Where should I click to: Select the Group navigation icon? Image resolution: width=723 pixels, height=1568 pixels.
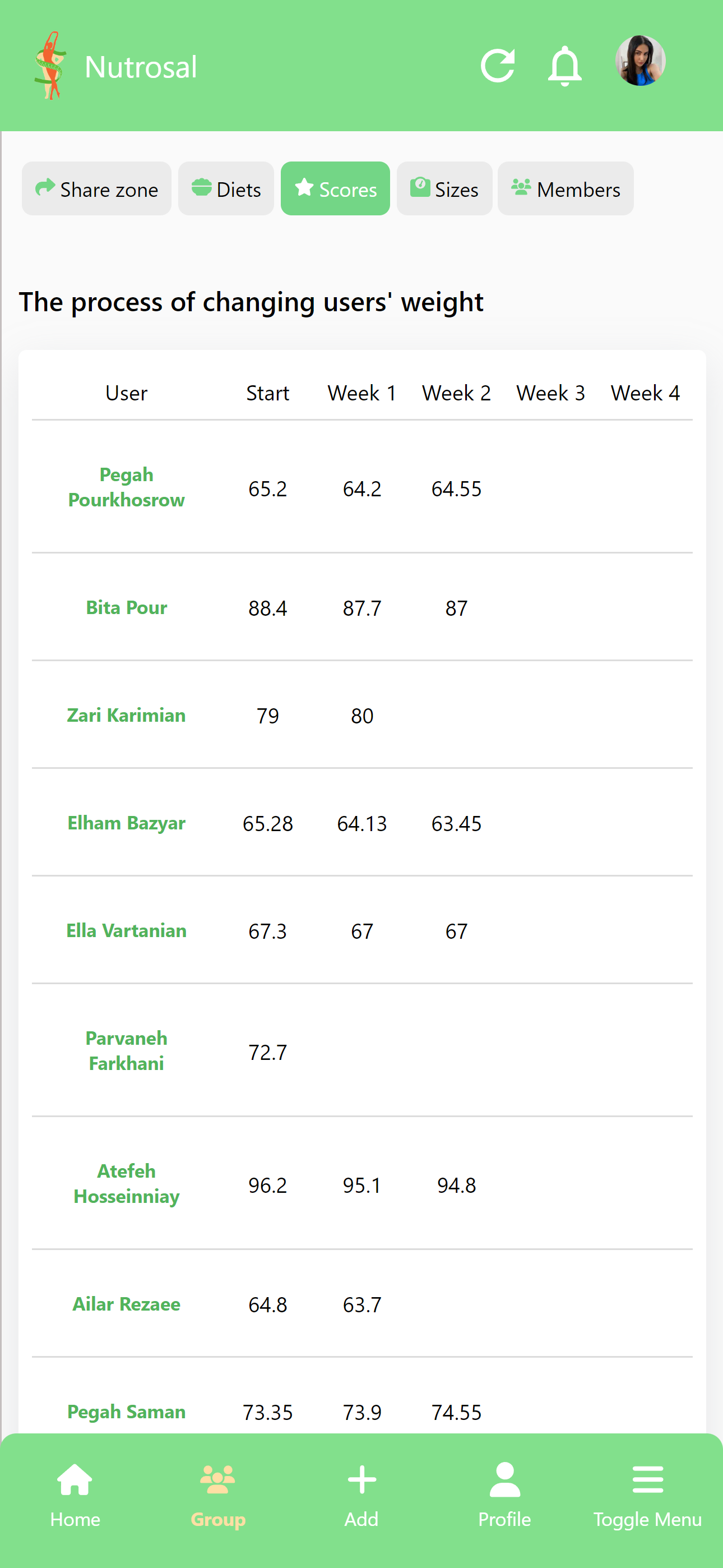pyautogui.click(x=218, y=1481)
